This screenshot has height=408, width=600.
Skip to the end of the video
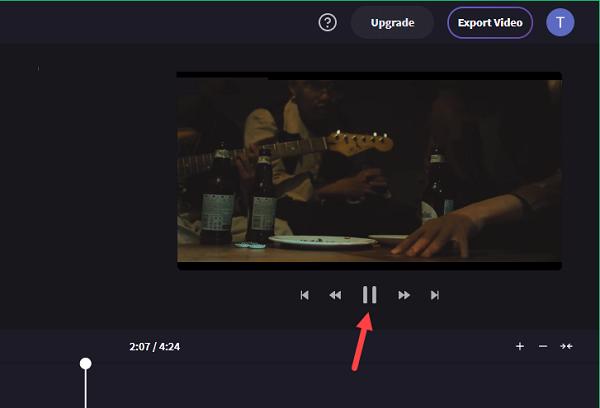click(435, 295)
